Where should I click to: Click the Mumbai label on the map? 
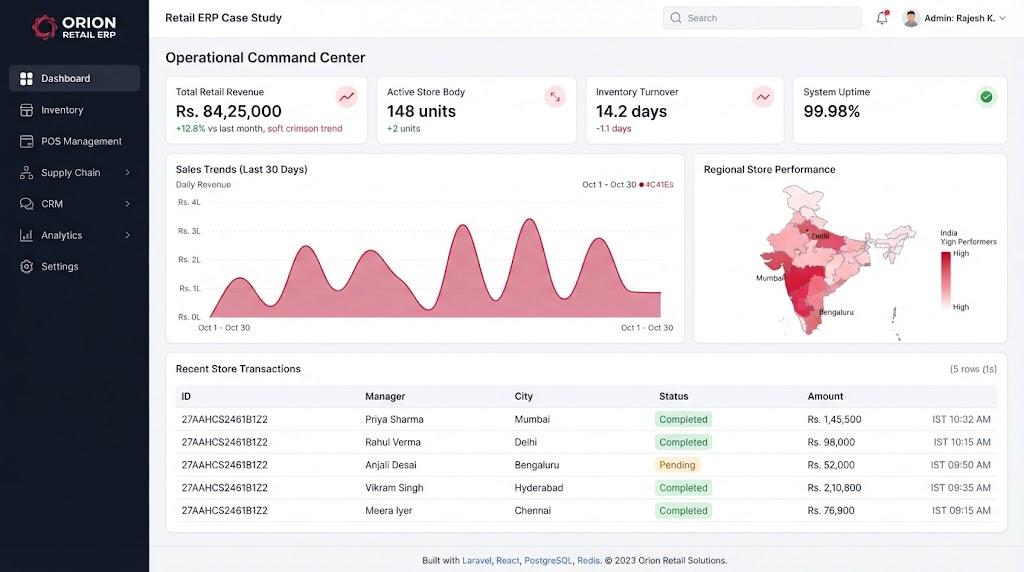point(770,278)
